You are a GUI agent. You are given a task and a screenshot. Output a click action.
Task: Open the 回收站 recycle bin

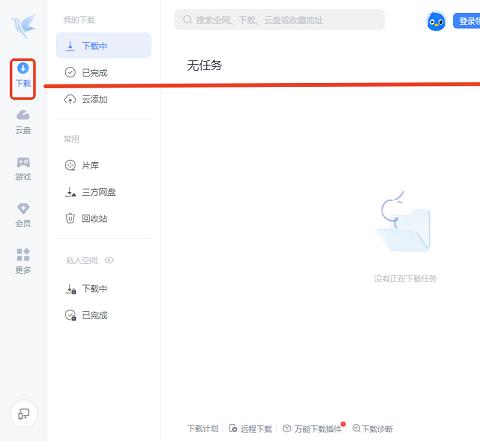tap(103, 218)
